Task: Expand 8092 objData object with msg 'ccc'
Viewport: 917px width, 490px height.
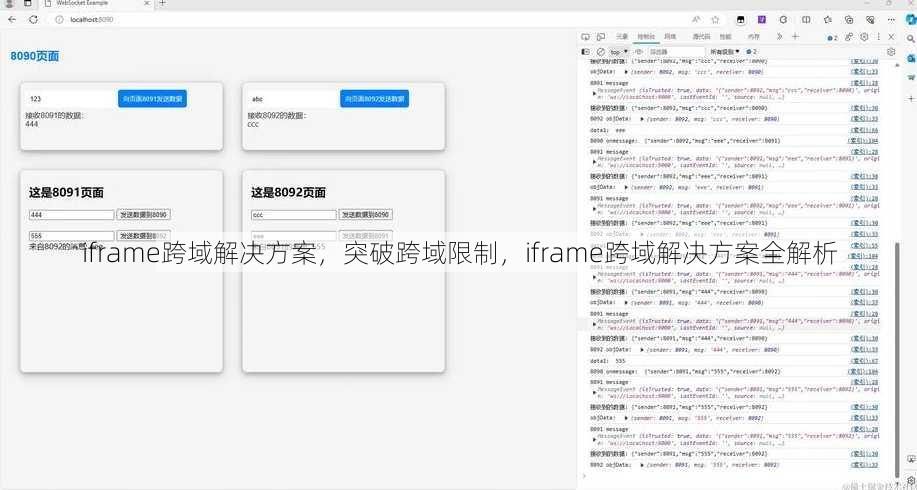Action: coord(643,119)
